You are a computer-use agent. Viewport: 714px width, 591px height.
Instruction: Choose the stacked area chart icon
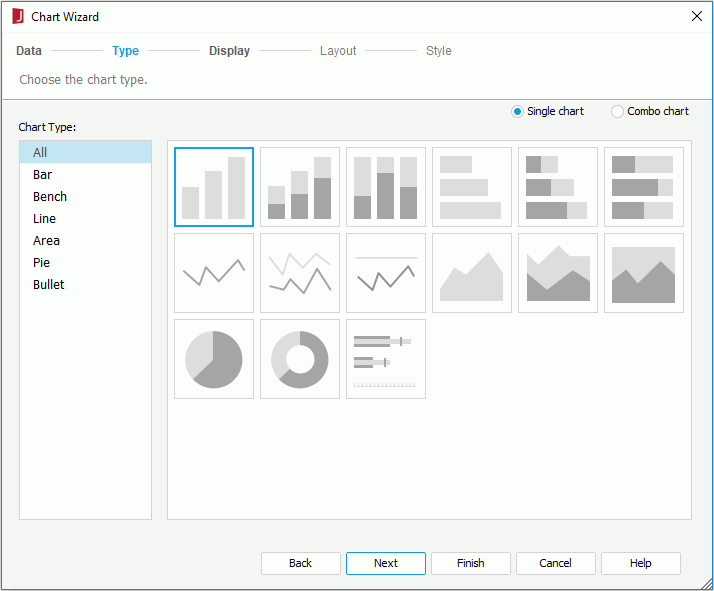click(558, 273)
